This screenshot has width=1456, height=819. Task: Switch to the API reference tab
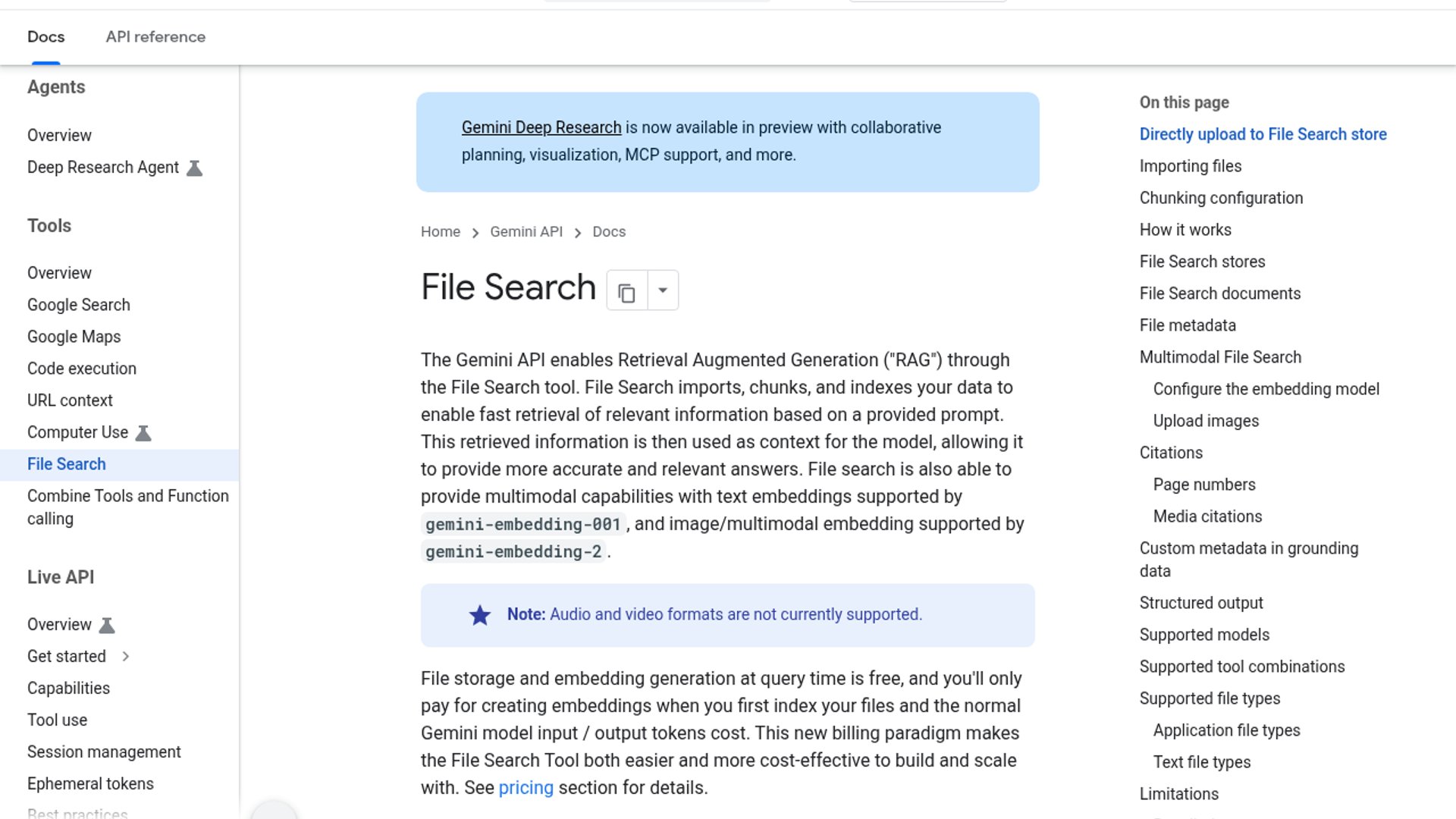pos(155,37)
